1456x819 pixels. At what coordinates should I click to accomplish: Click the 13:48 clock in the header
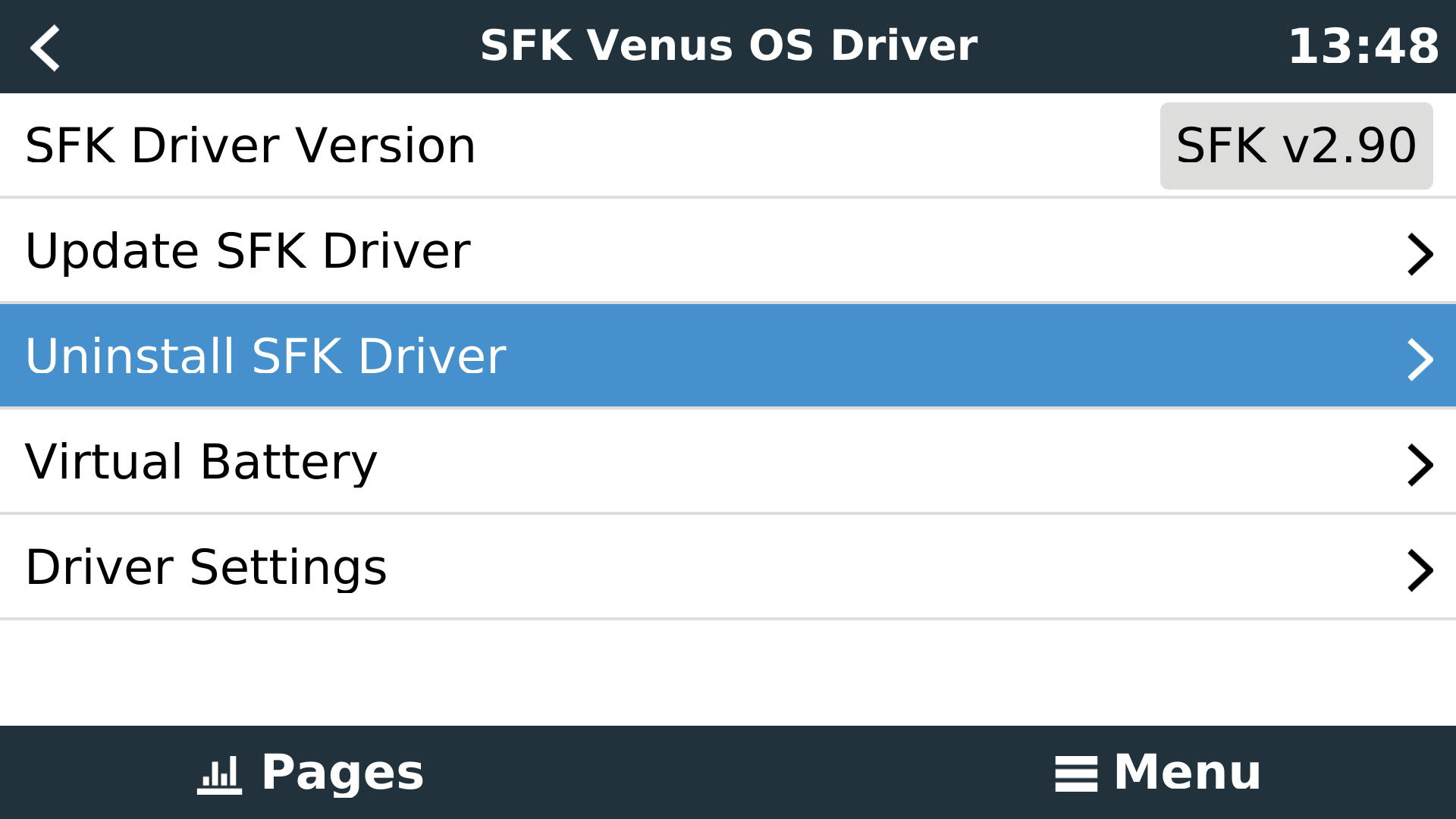[1363, 46]
